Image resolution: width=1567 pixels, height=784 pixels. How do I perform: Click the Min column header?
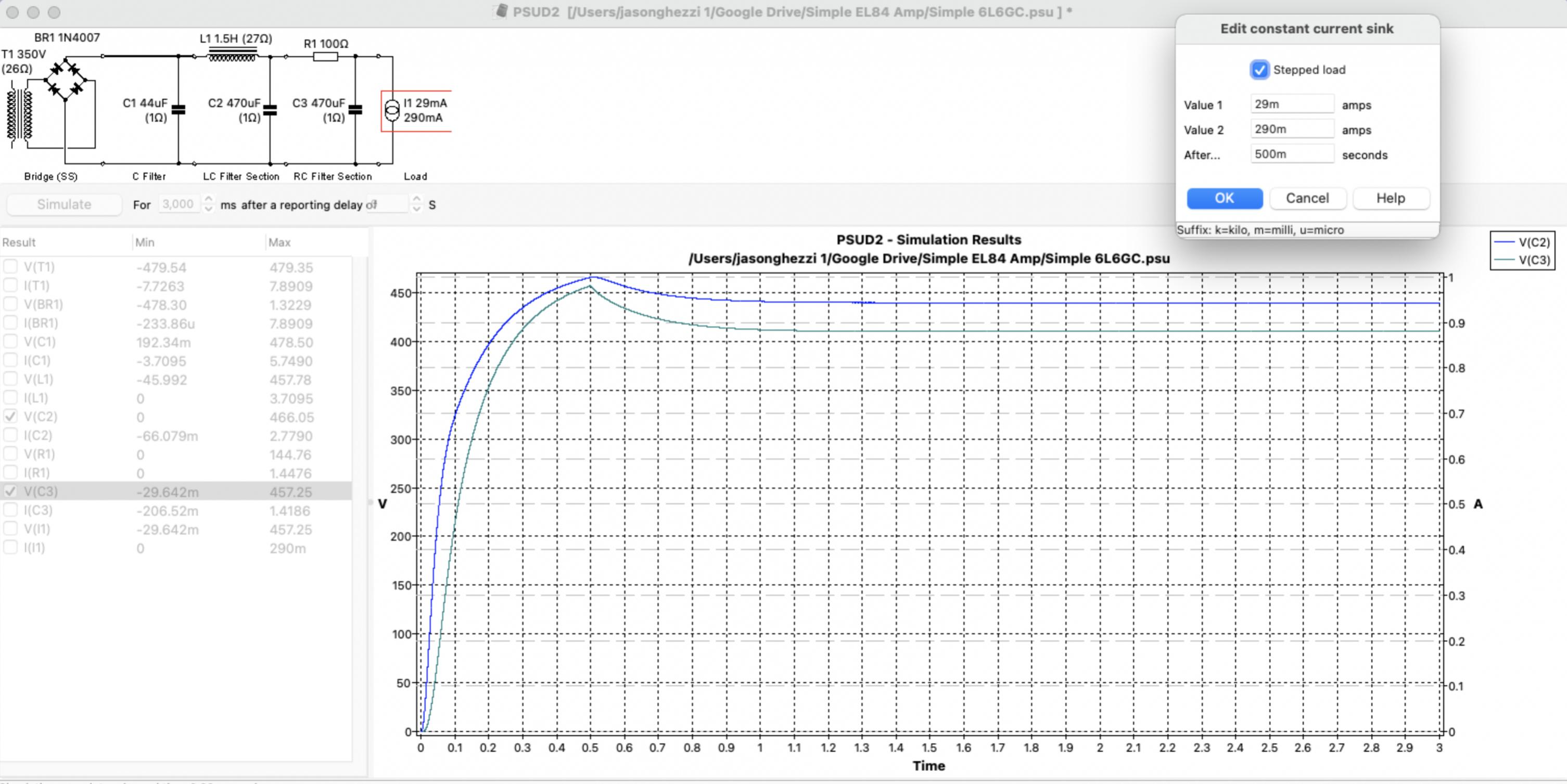point(199,242)
